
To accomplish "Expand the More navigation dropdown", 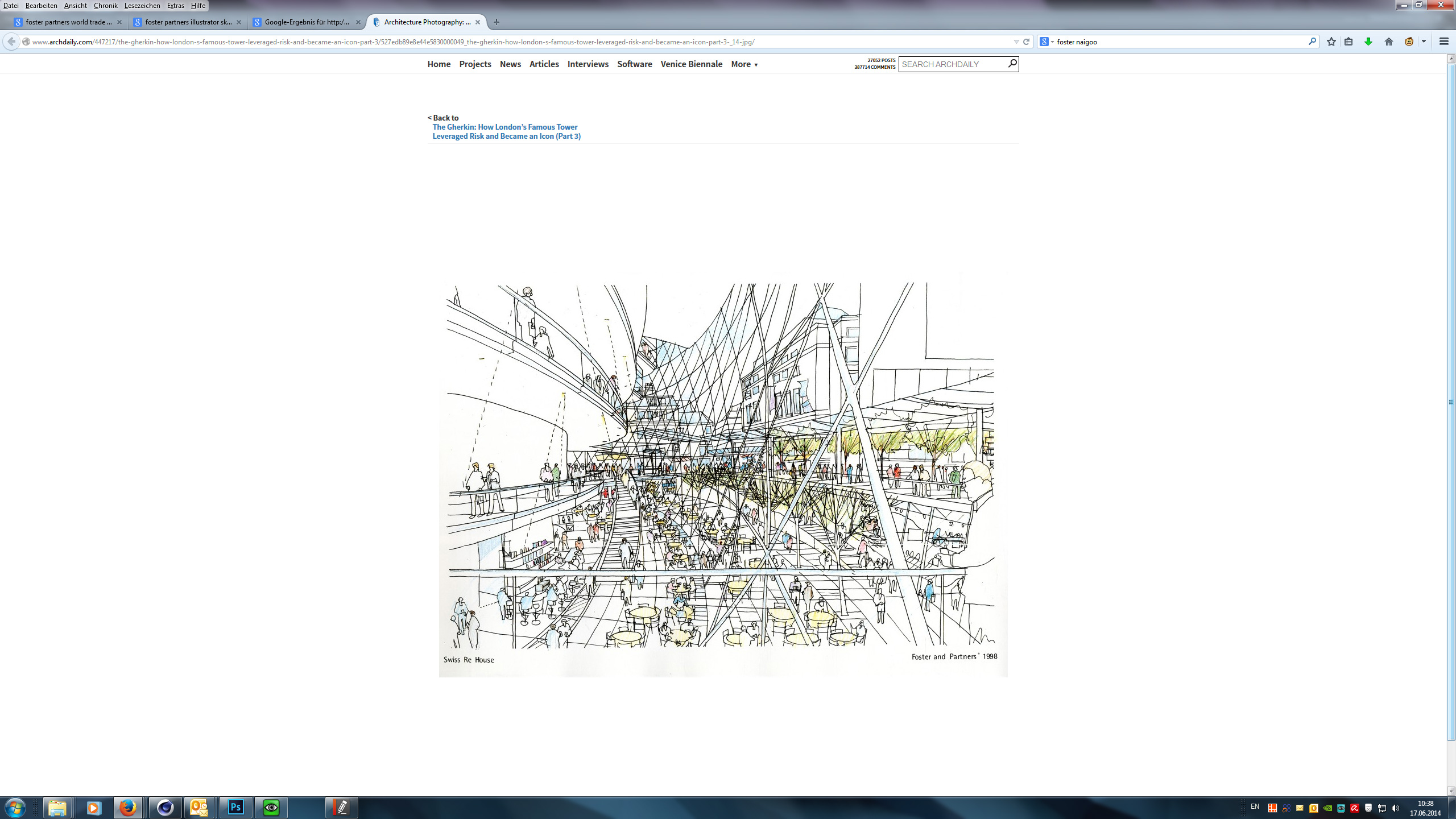I will pos(744,64).
